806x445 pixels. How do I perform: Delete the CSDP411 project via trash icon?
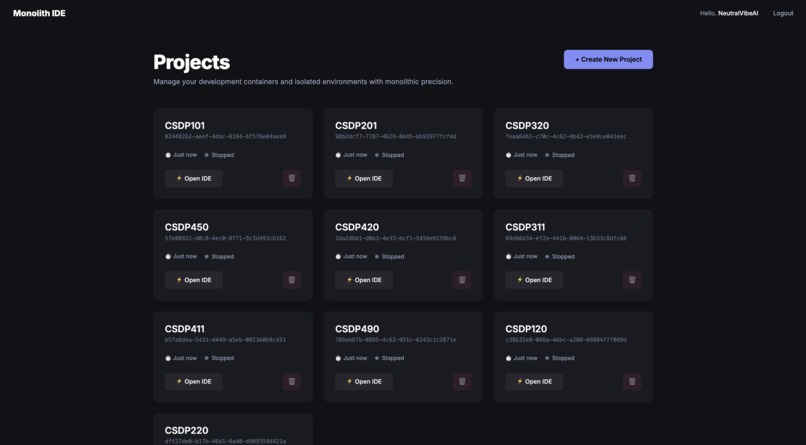coord(291,381)
